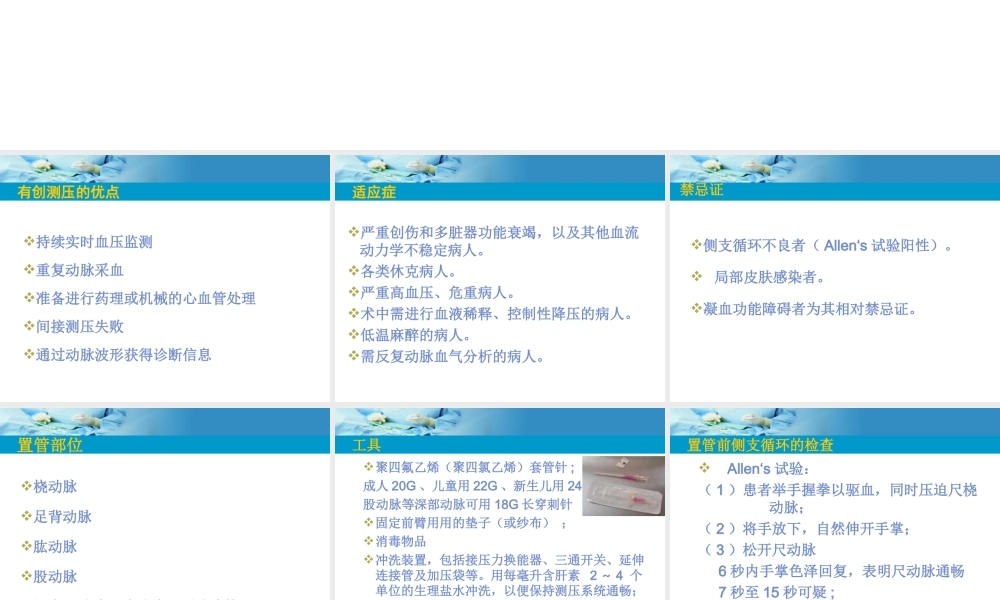
Task: Select the text 股动脉
Action: pyautogui.click(x=52, y=577)
